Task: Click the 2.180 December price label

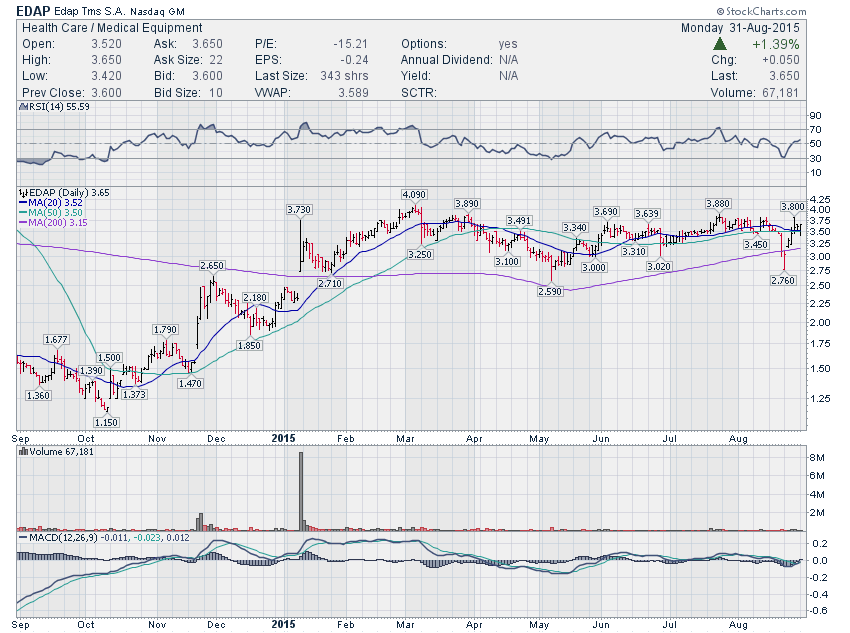Action: click(x=255, y=298)
